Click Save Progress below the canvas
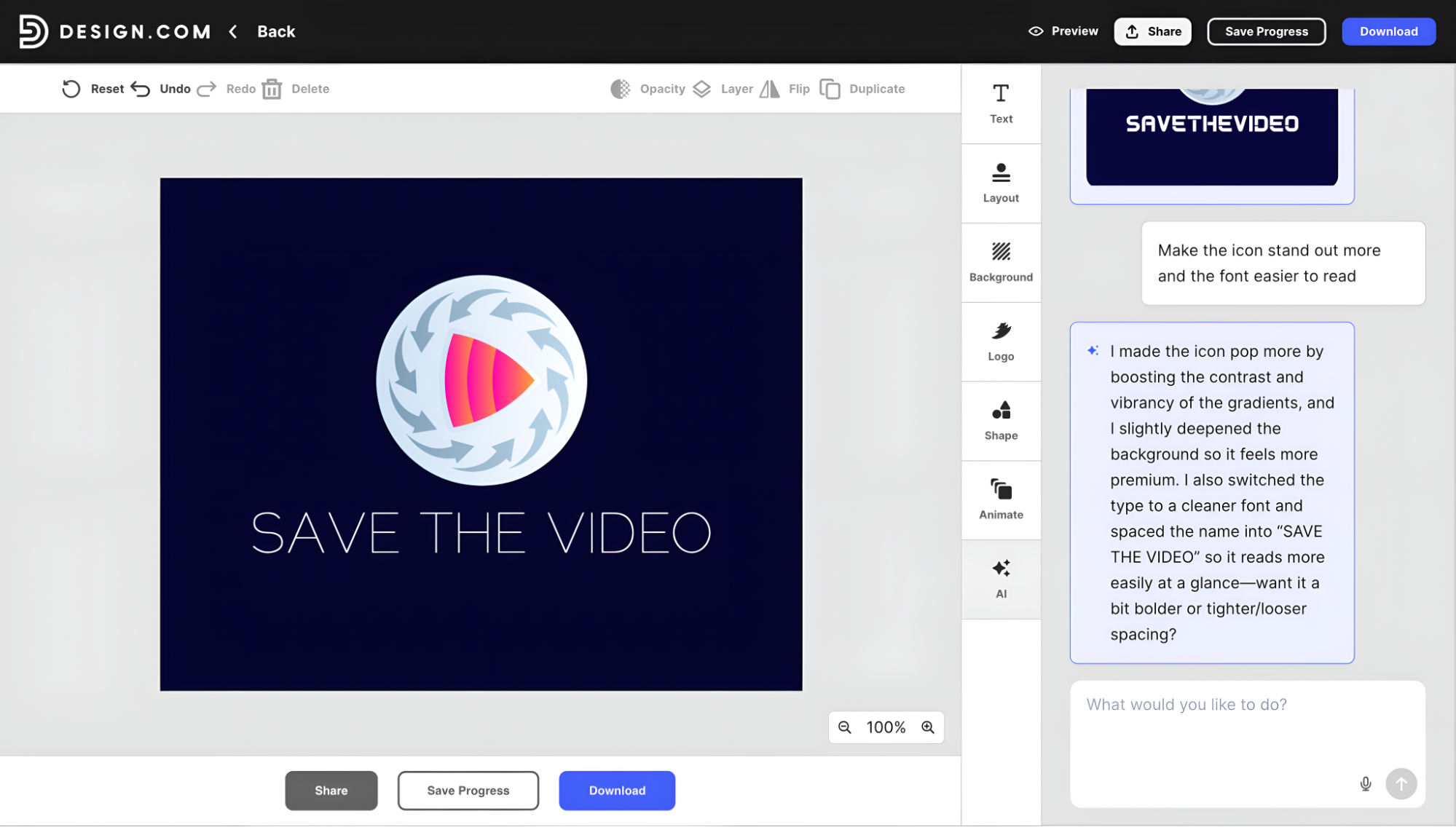1456x827 pixels. (468, 791)
